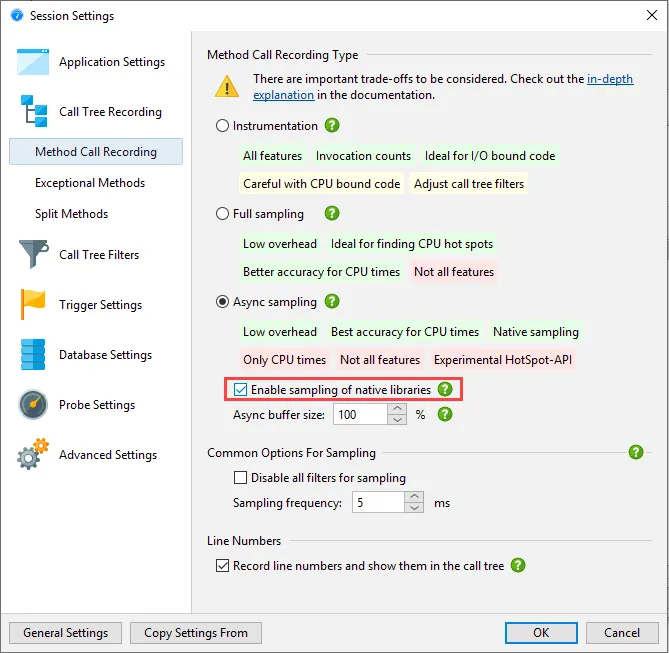Click the 'Invocation counts' tag
The image size is (669, 653).
pos(364,156)
